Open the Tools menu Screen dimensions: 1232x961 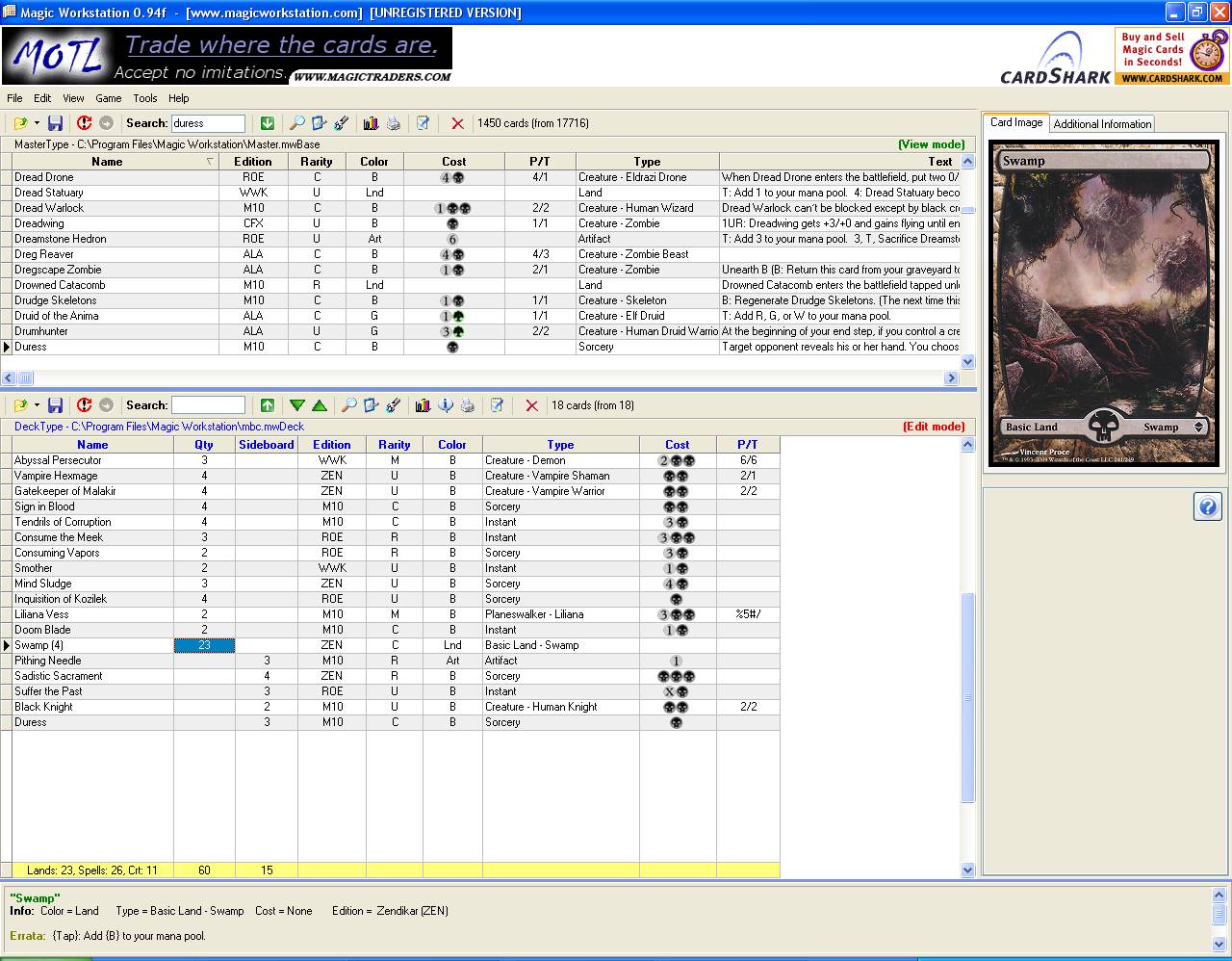pyautogui.click(x=145, y=98)
